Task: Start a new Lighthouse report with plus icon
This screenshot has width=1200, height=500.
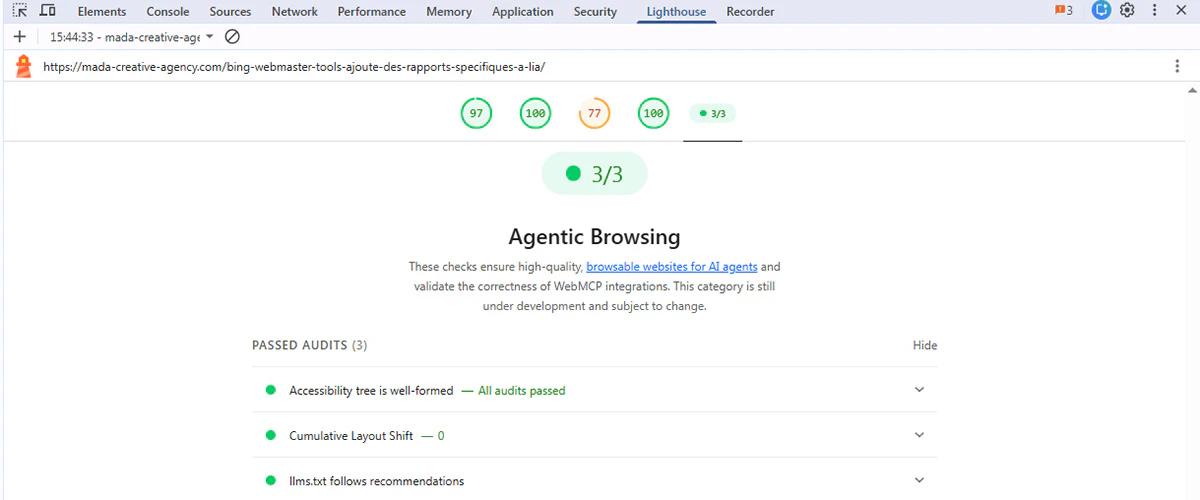Action: point(20,37)
